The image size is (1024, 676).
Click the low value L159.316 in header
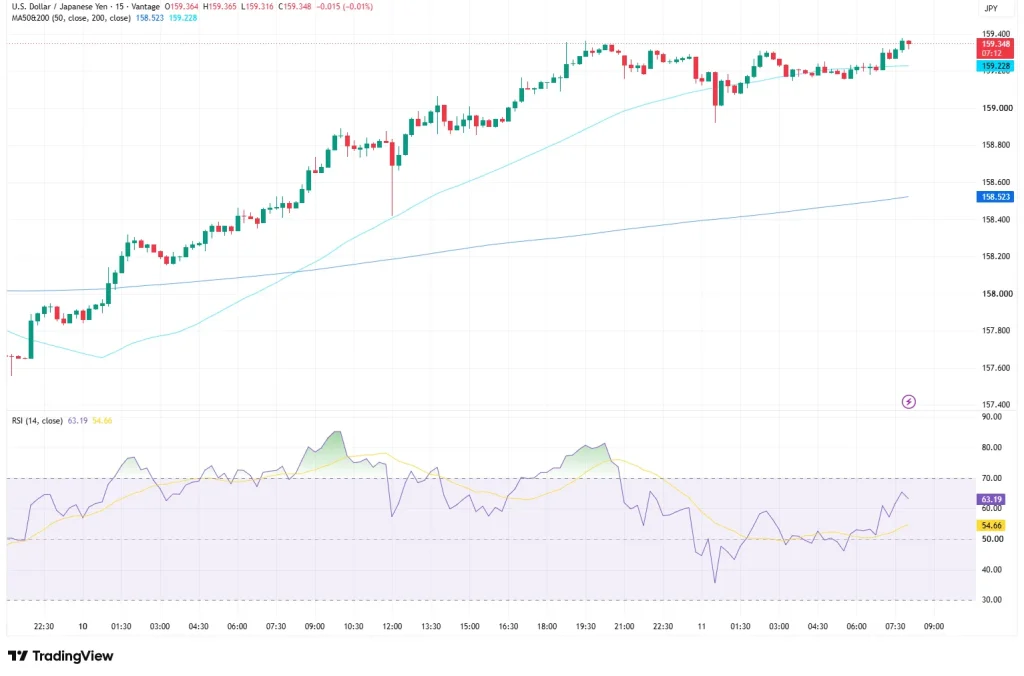point(257,7)
